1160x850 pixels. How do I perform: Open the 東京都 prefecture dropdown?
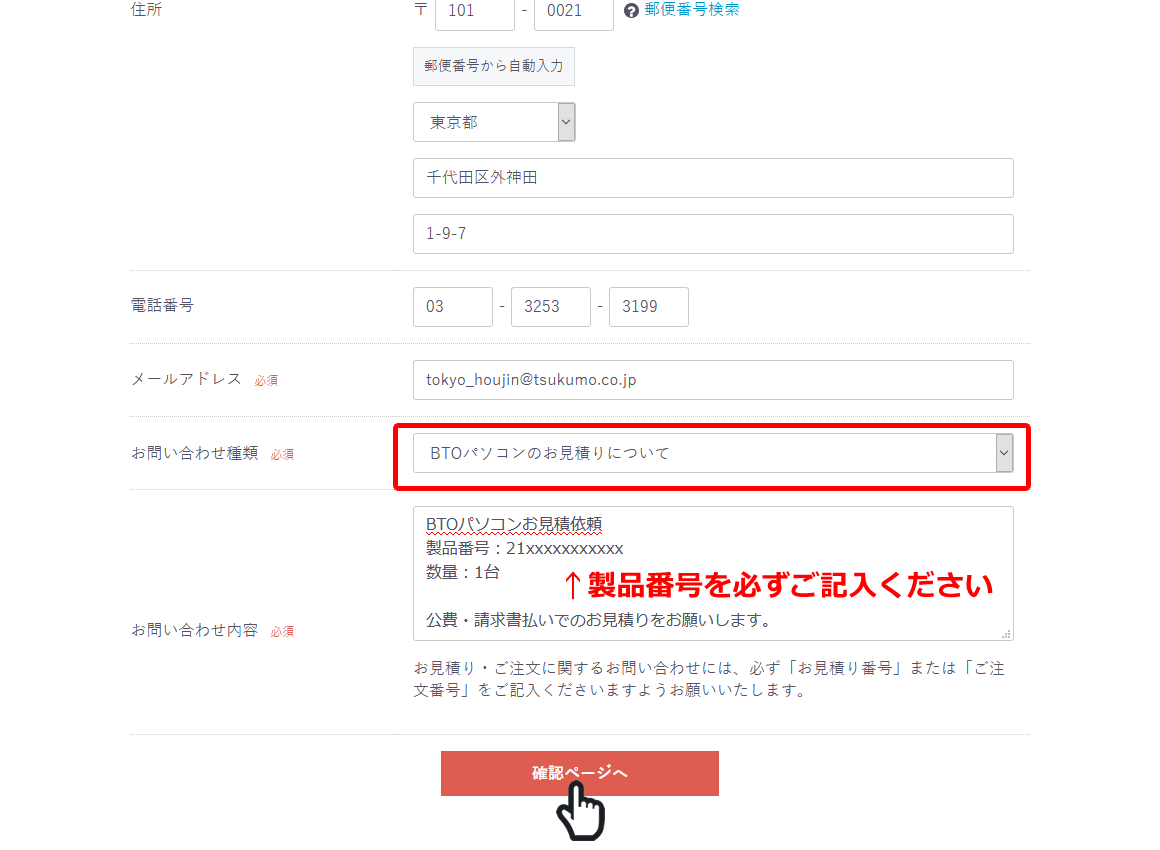(494, 121)
